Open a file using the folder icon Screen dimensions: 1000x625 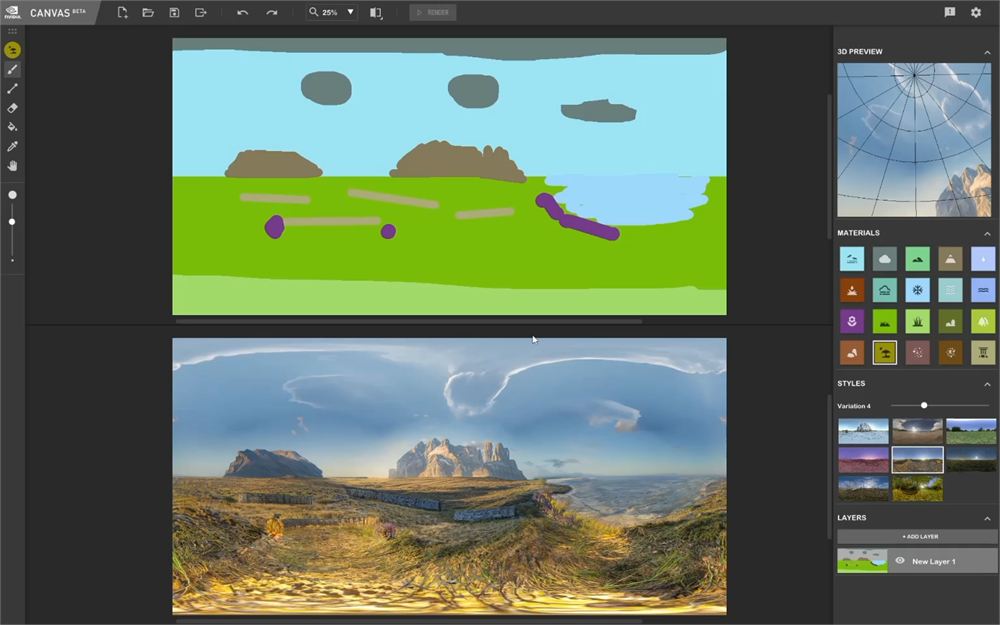pos(148,12)
